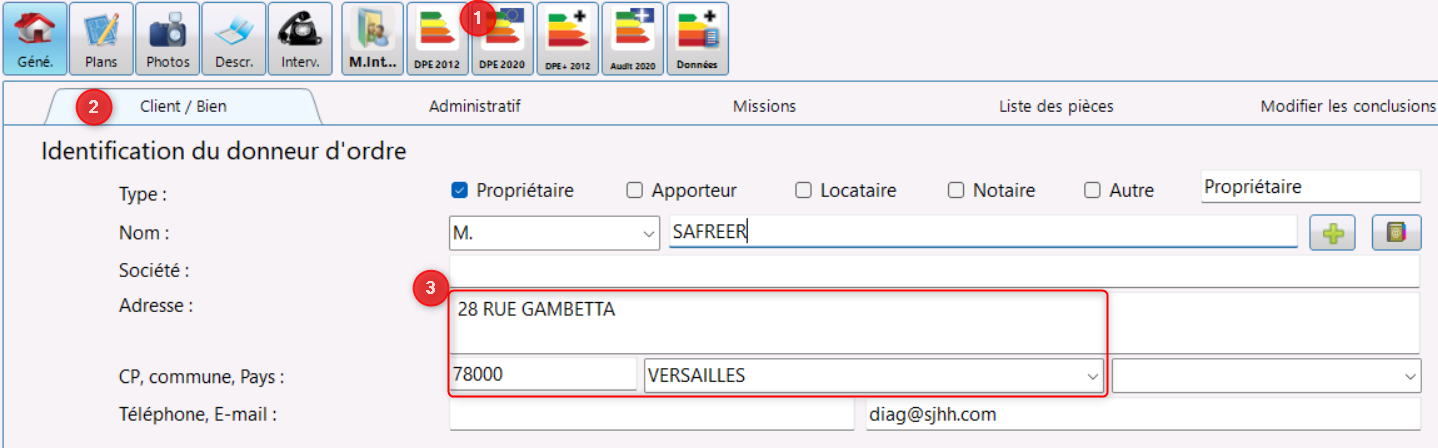Enable the Notaire checkbox
Image resolution: width=1438 pixels, height=448 pixels.
click(956, 190)
